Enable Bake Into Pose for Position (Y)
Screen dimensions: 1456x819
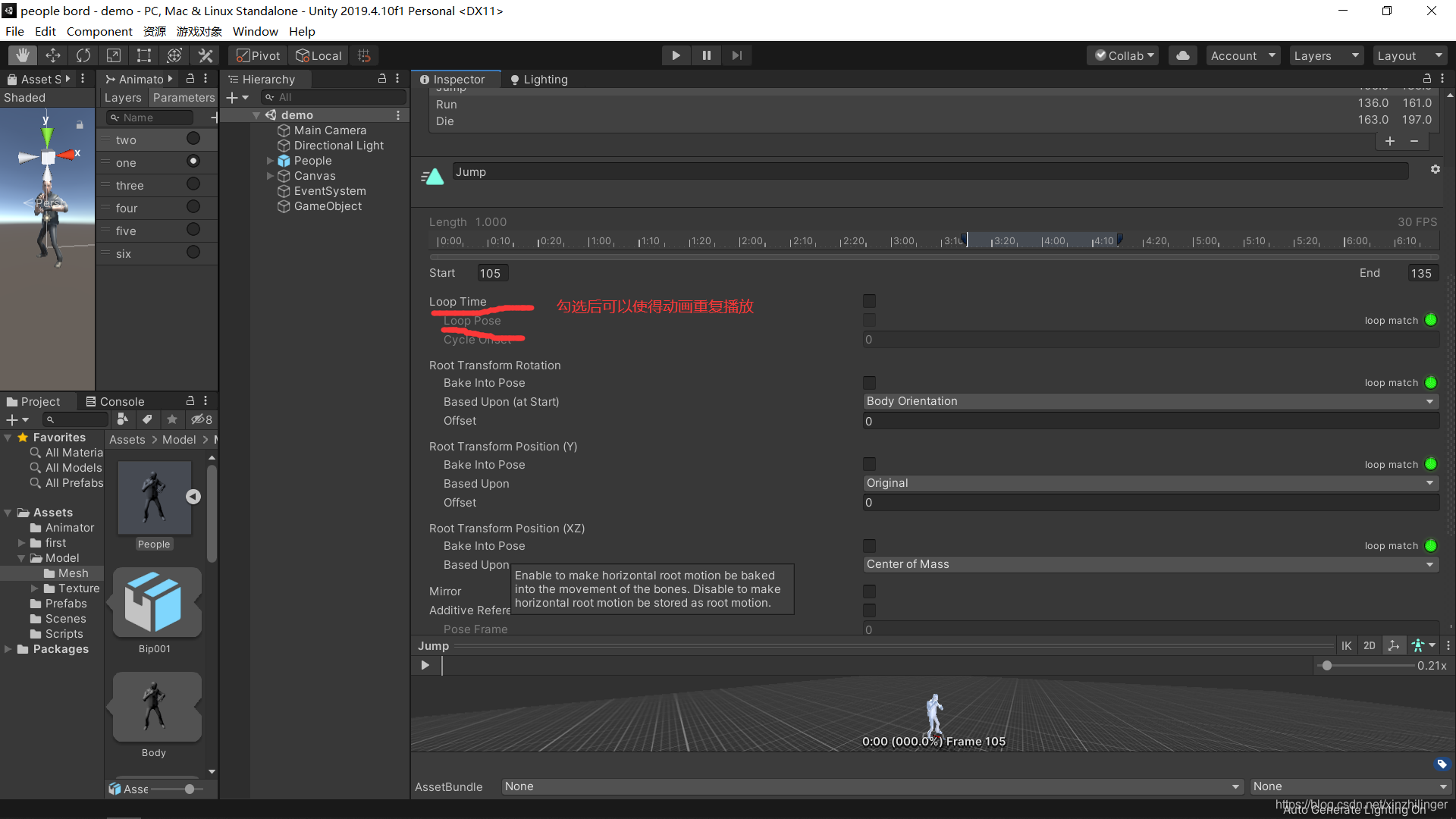869,464
